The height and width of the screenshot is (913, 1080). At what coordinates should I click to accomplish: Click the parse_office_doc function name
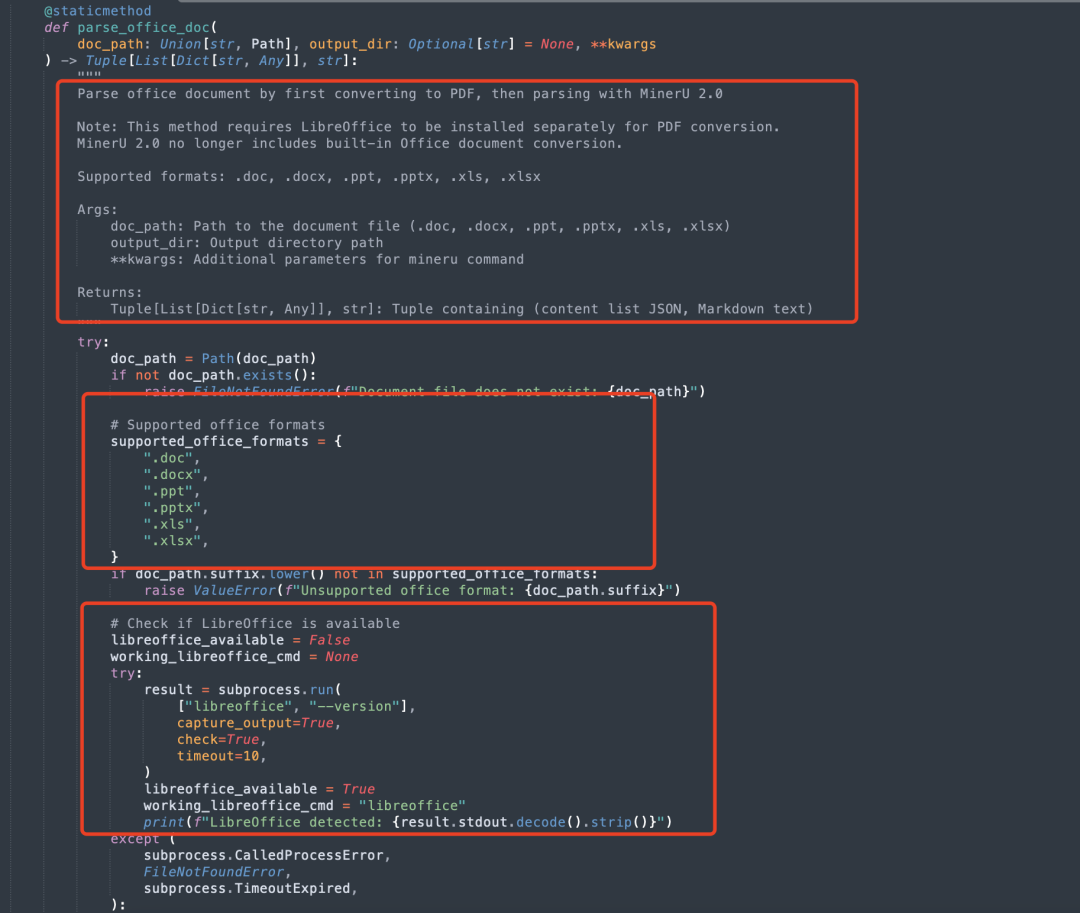143,28
